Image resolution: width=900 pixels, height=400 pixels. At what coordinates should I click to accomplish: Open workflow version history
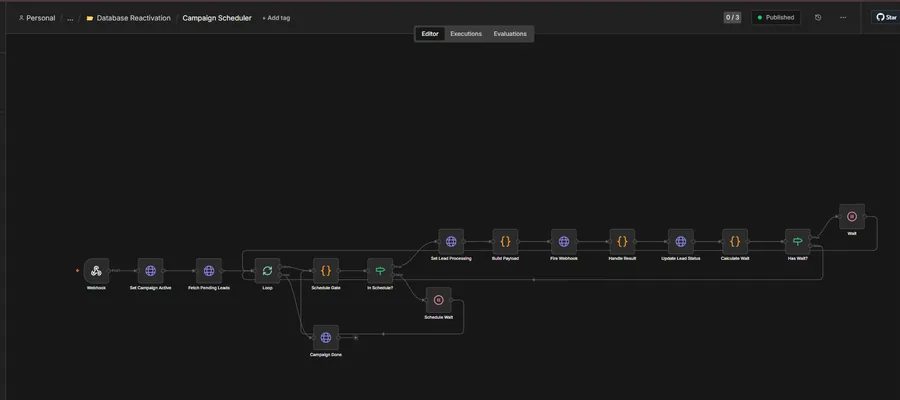click(818, 18)
